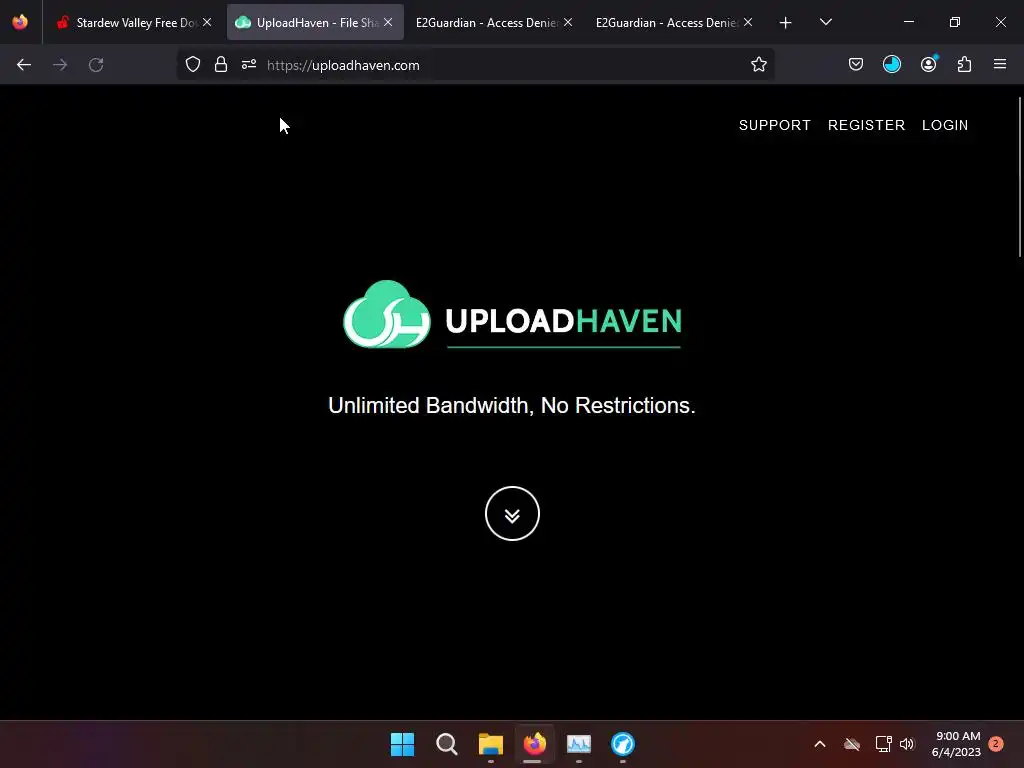Open site permissions icon in address bar

coord(249,64)
